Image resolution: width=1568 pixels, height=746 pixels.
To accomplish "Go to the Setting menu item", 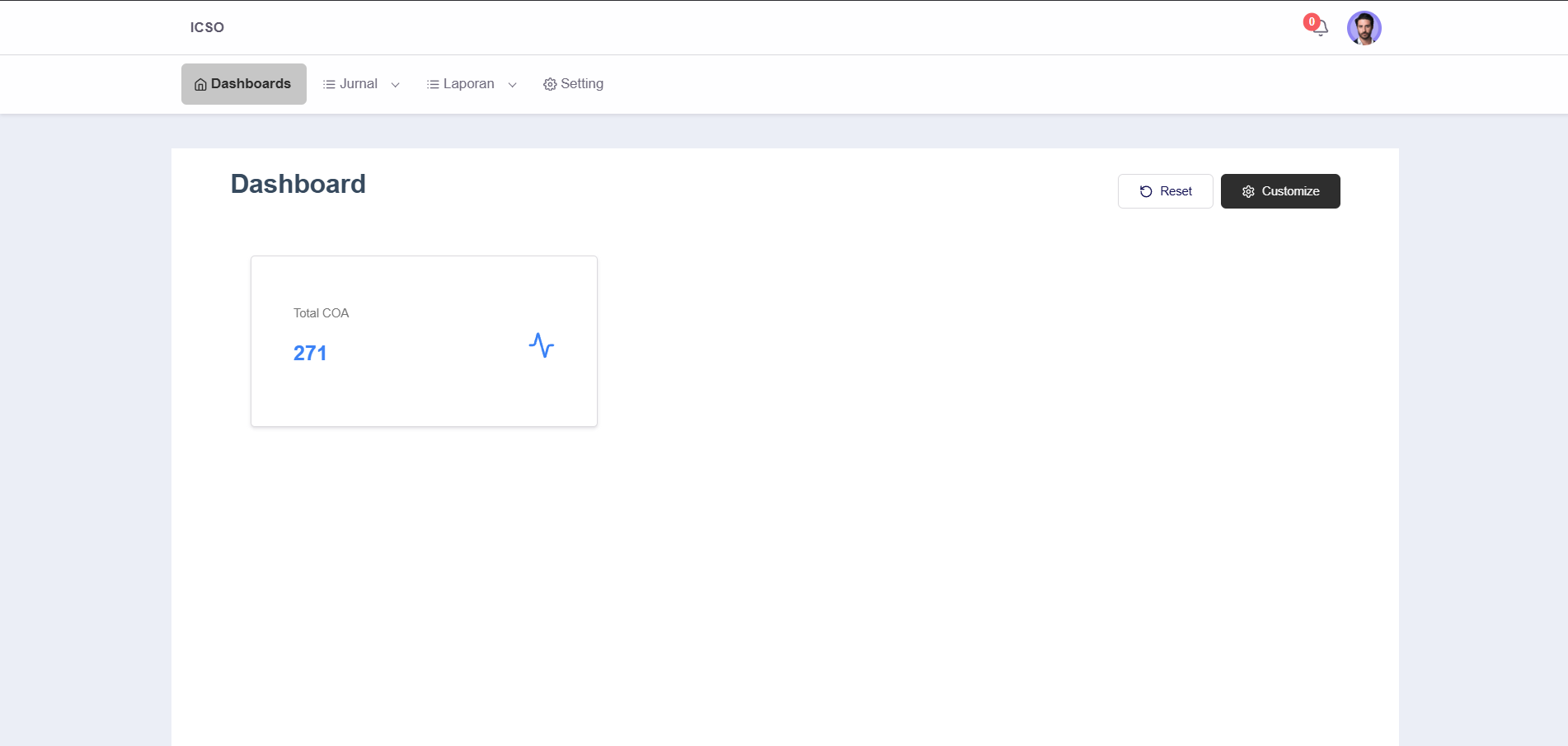I will (x=582, y=84).
